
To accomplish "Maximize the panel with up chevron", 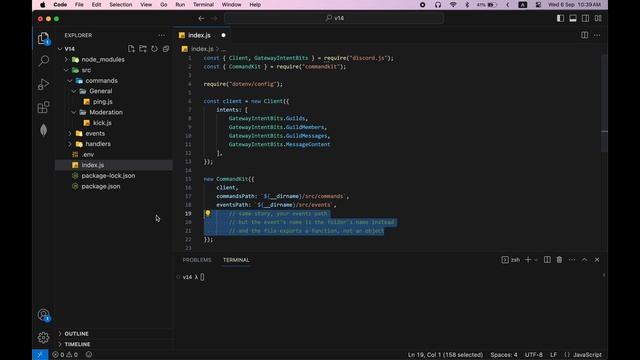I will [x=584, y=260].
